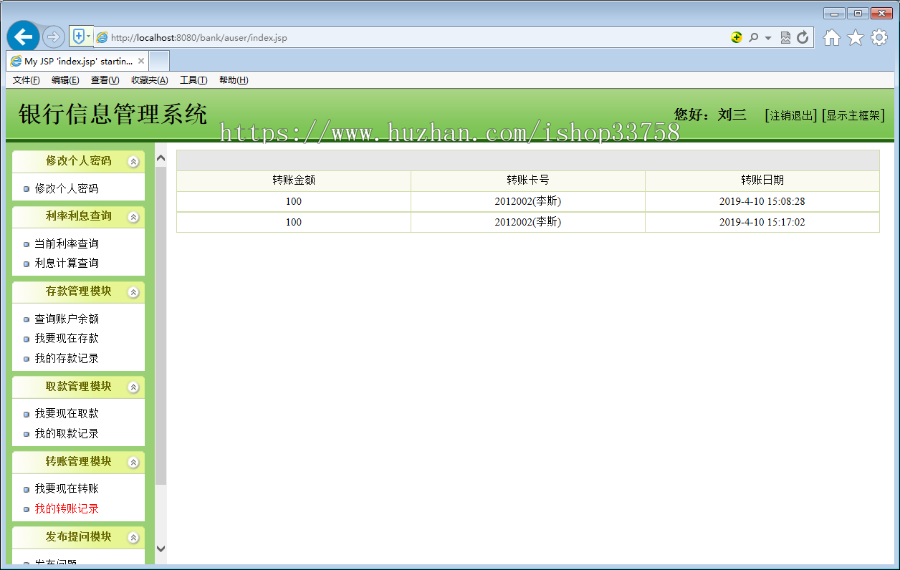The image size is (900, 570).
Task: Click the browser forward arrow button
Action: [x=53, y=37]
